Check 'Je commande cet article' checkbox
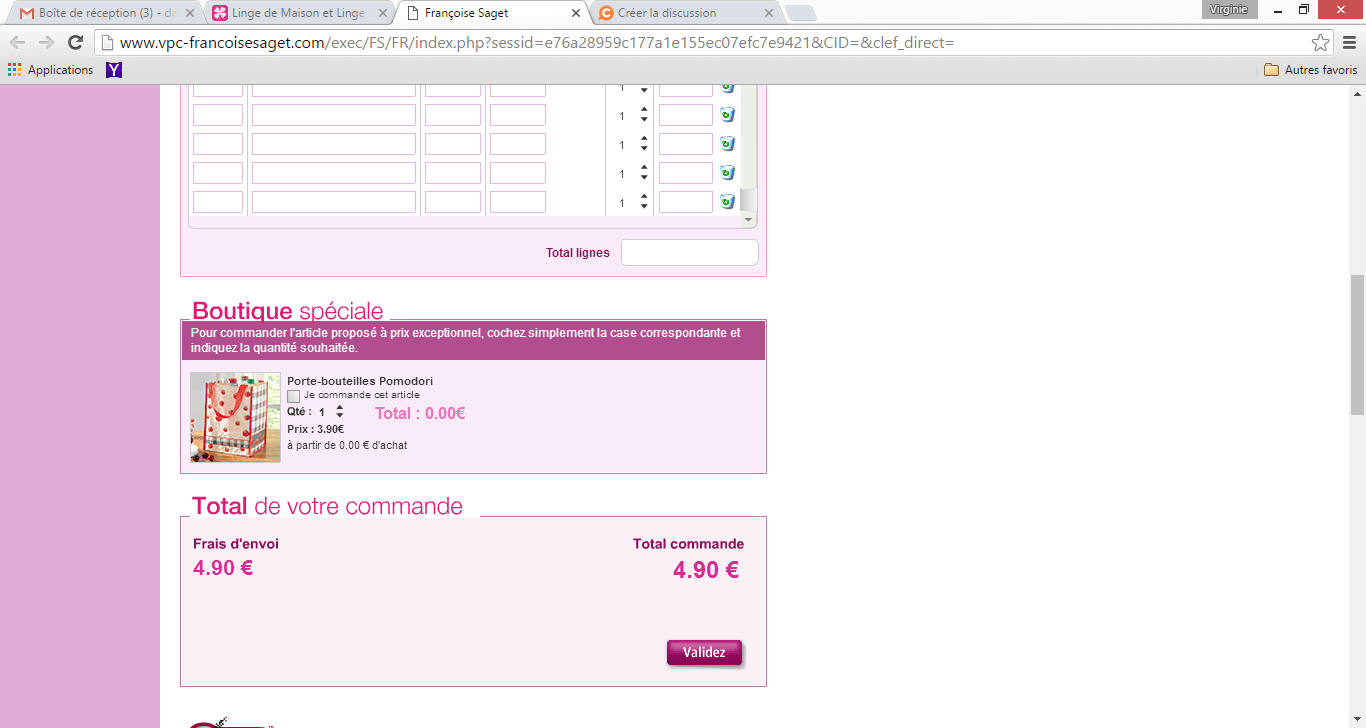1366x728 pixels. 294,396
